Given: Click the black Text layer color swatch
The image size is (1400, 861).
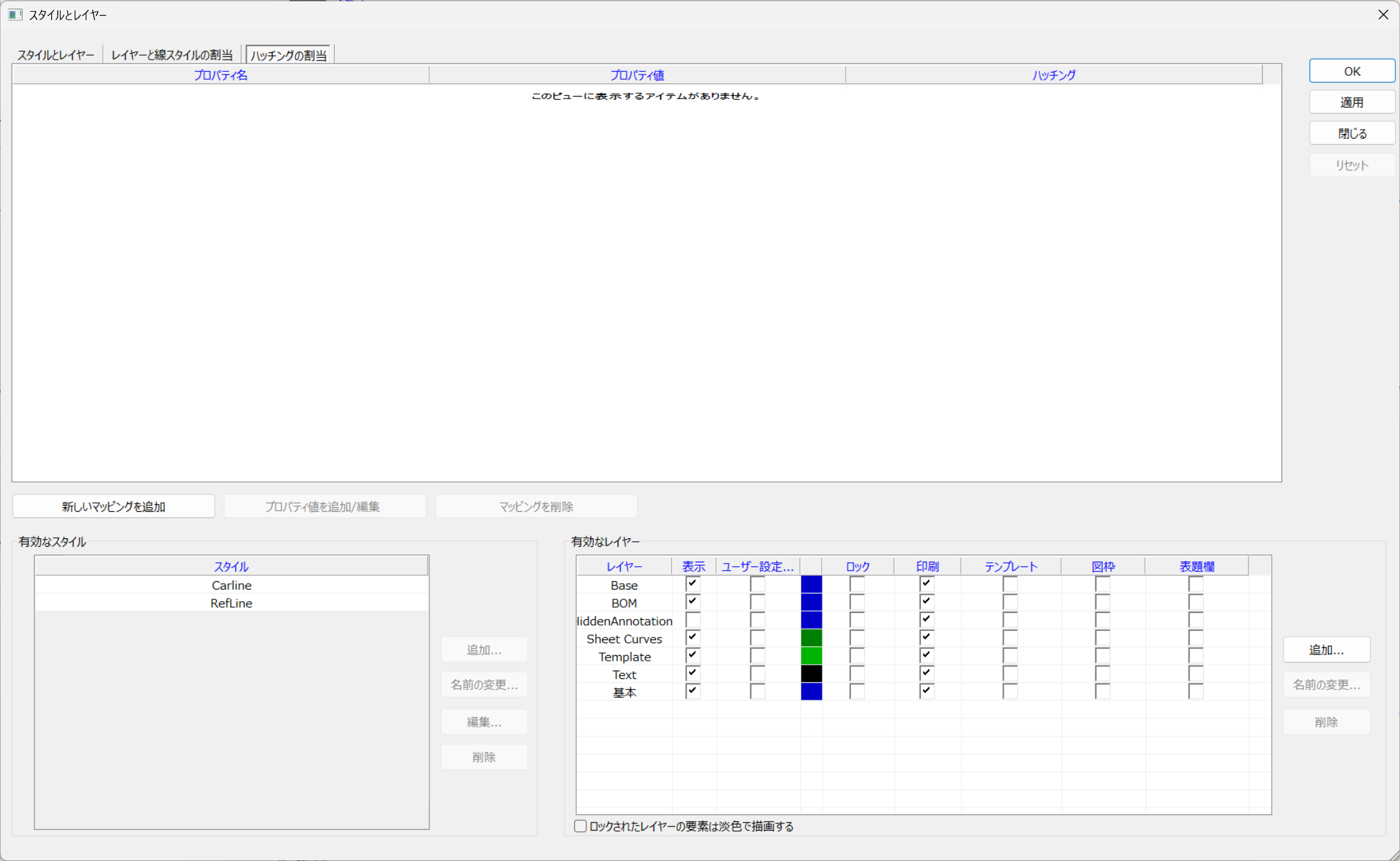Looking at the screenshot, I should (811, 674).
